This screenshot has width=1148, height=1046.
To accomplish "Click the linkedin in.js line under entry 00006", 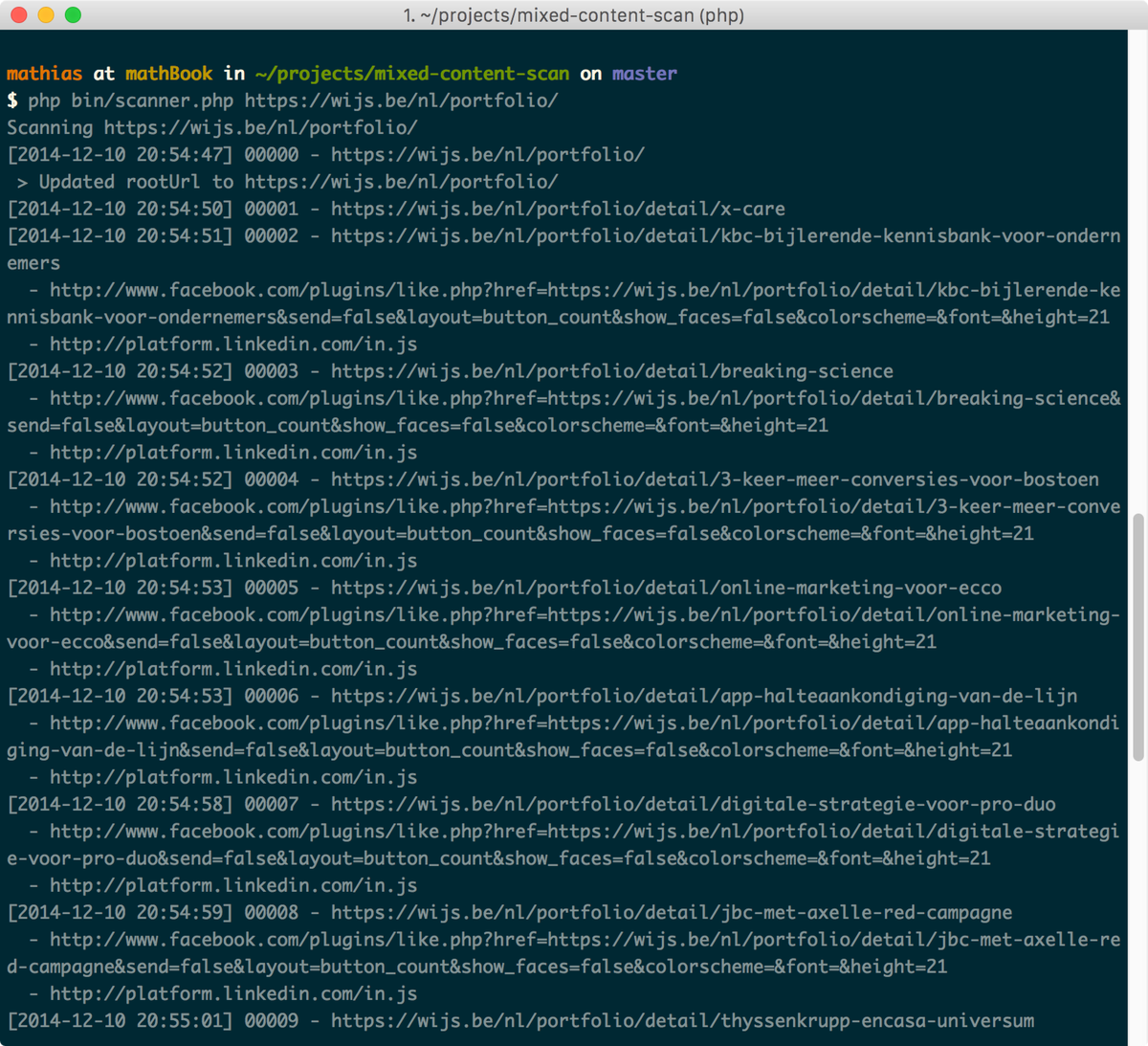I will click(223, 777).
